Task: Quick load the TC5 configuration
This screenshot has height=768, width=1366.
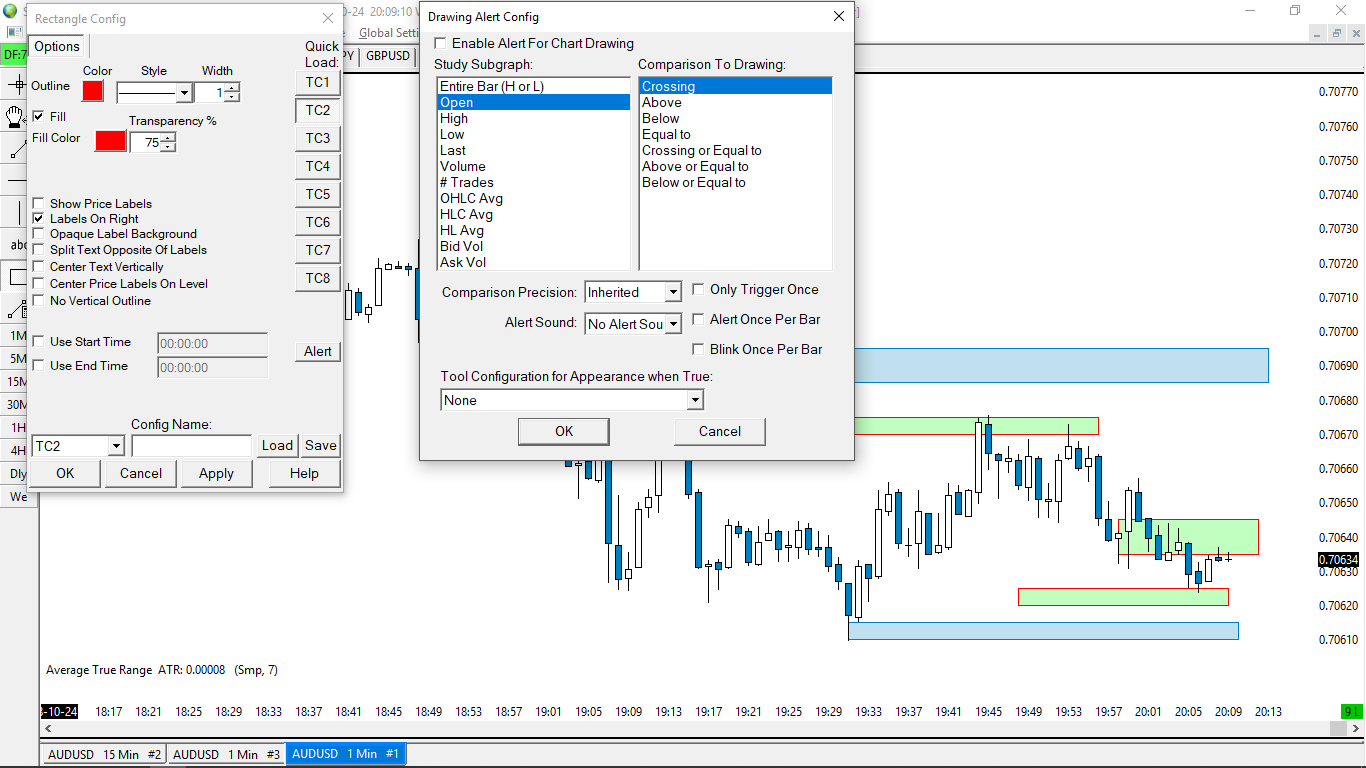Action: tap(318, 194)
